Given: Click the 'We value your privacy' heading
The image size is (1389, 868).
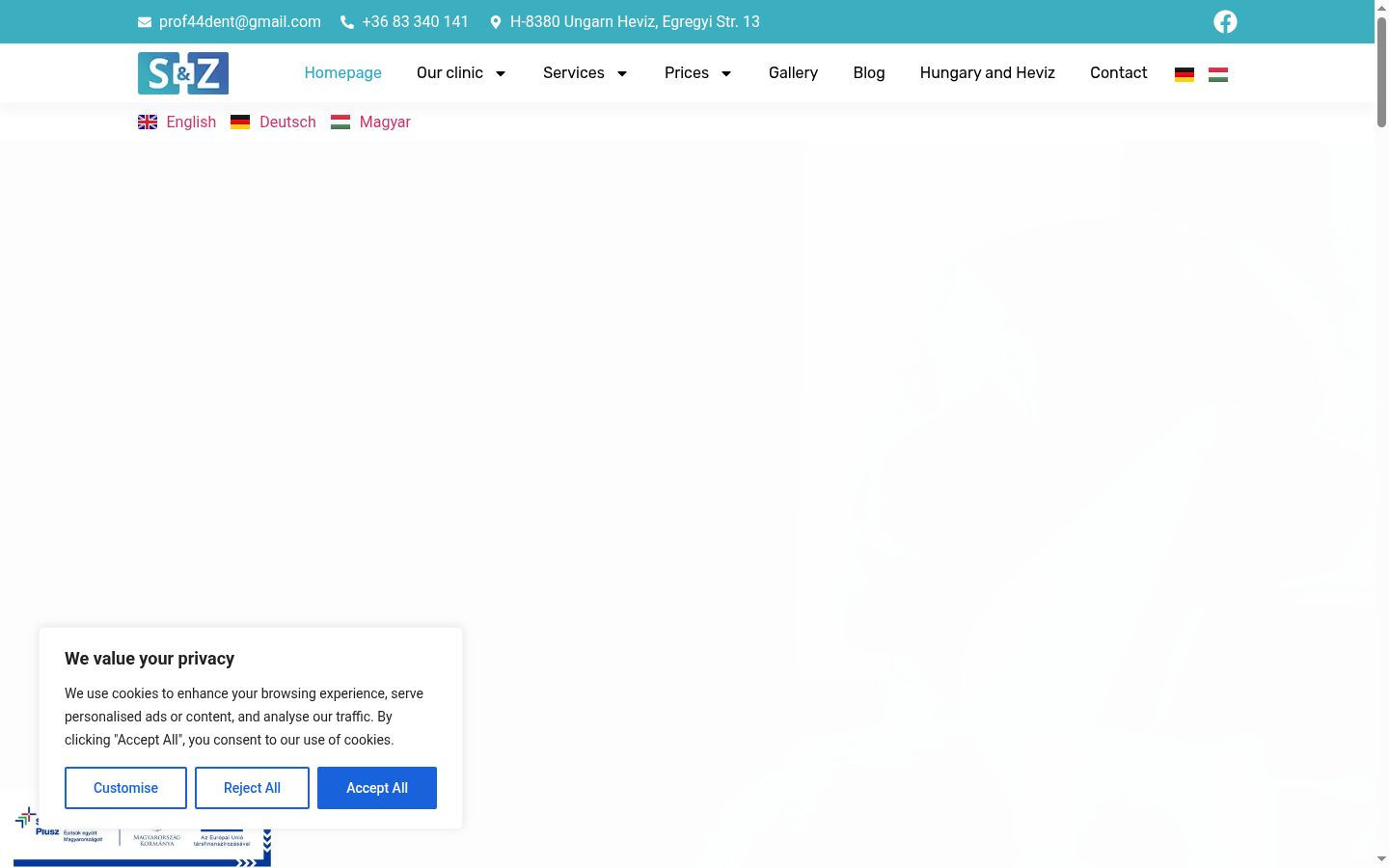Looking at the screenshot, I should point(150,659).
